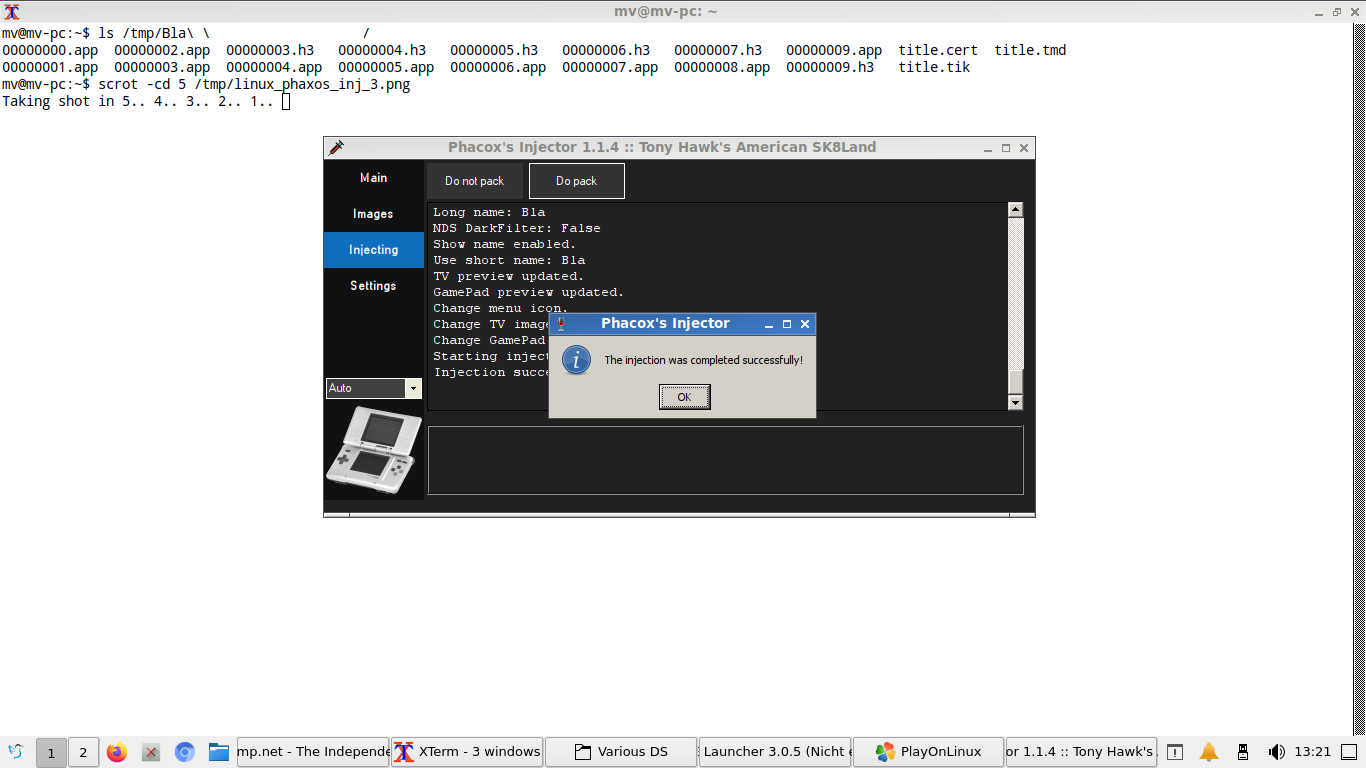Open the volume control in the system tray
Viewport: 1366px width, 768px height.
1276,752
